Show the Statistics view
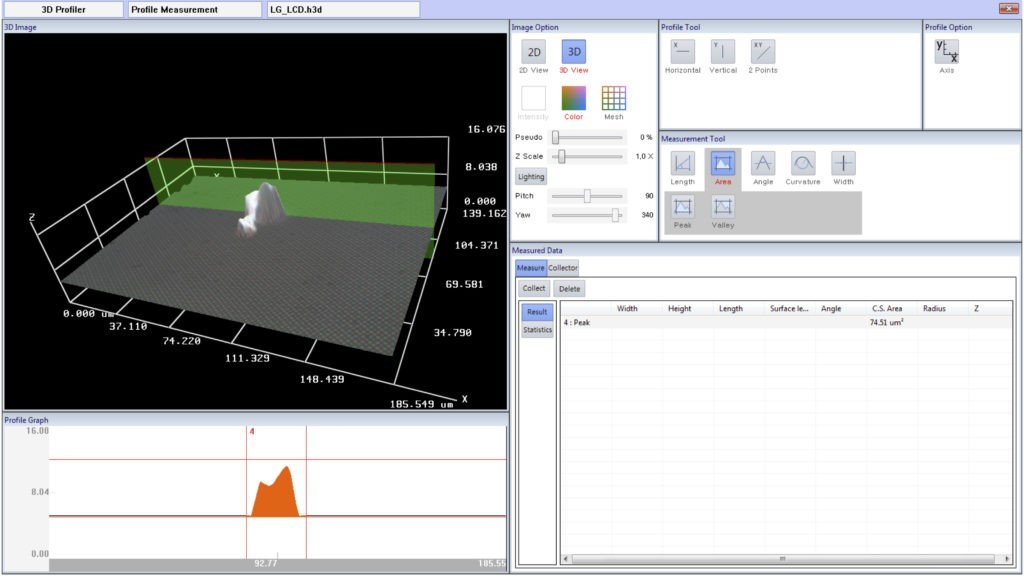 tap(537, 330)
